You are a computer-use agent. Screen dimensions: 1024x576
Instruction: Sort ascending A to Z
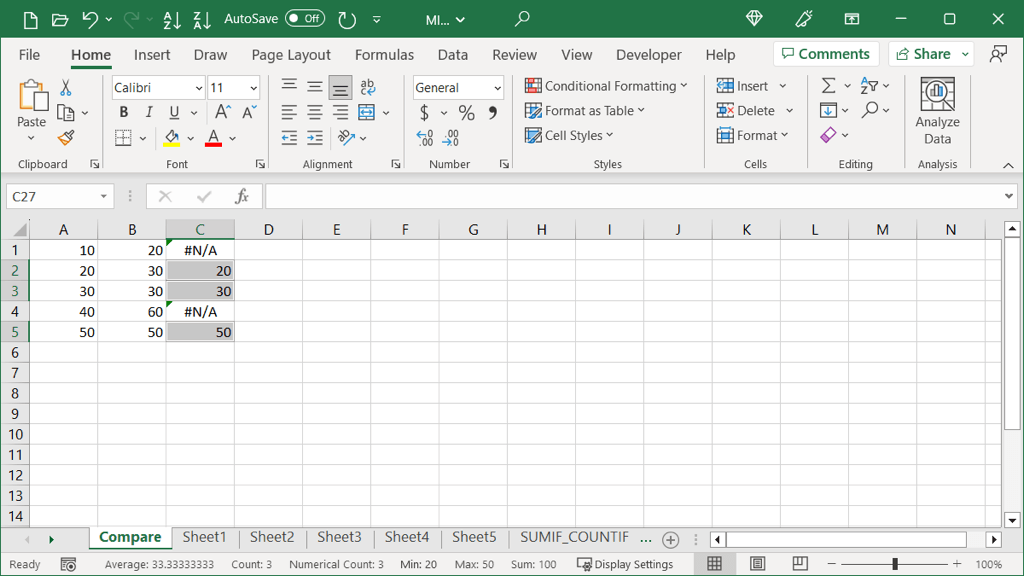[172, 20]
